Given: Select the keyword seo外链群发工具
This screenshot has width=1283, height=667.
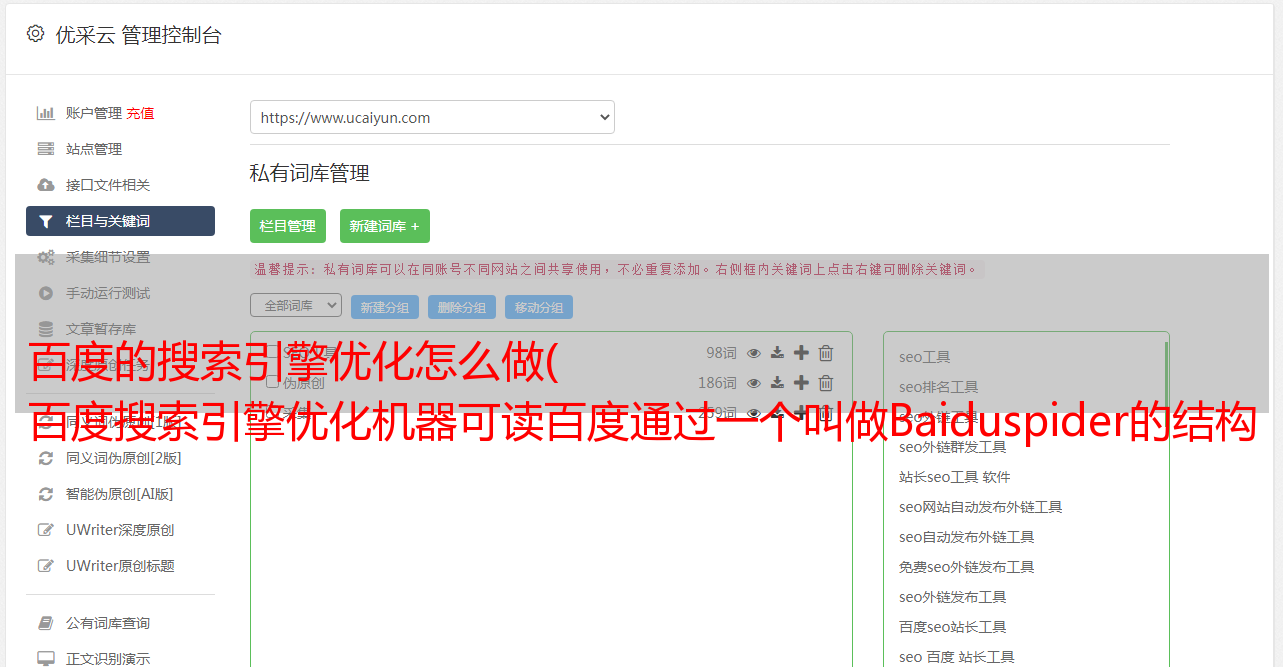Looking at the screenshot, I should 952,447.
